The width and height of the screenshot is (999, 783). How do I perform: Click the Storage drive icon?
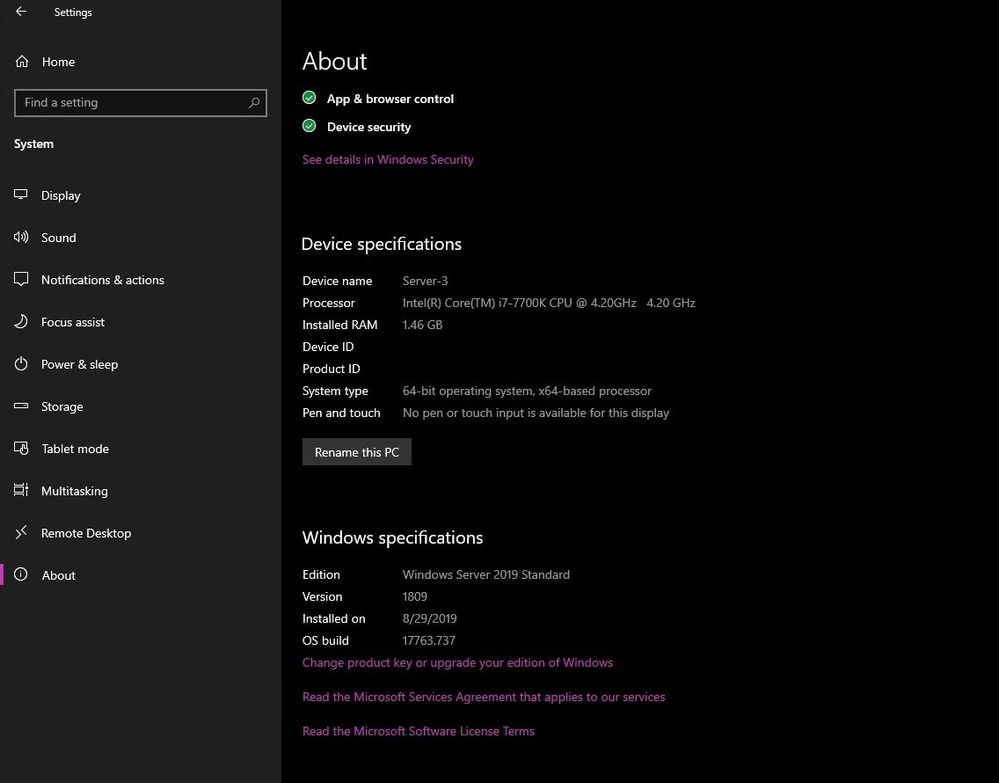pyautogui.click(x=21, y=407)
